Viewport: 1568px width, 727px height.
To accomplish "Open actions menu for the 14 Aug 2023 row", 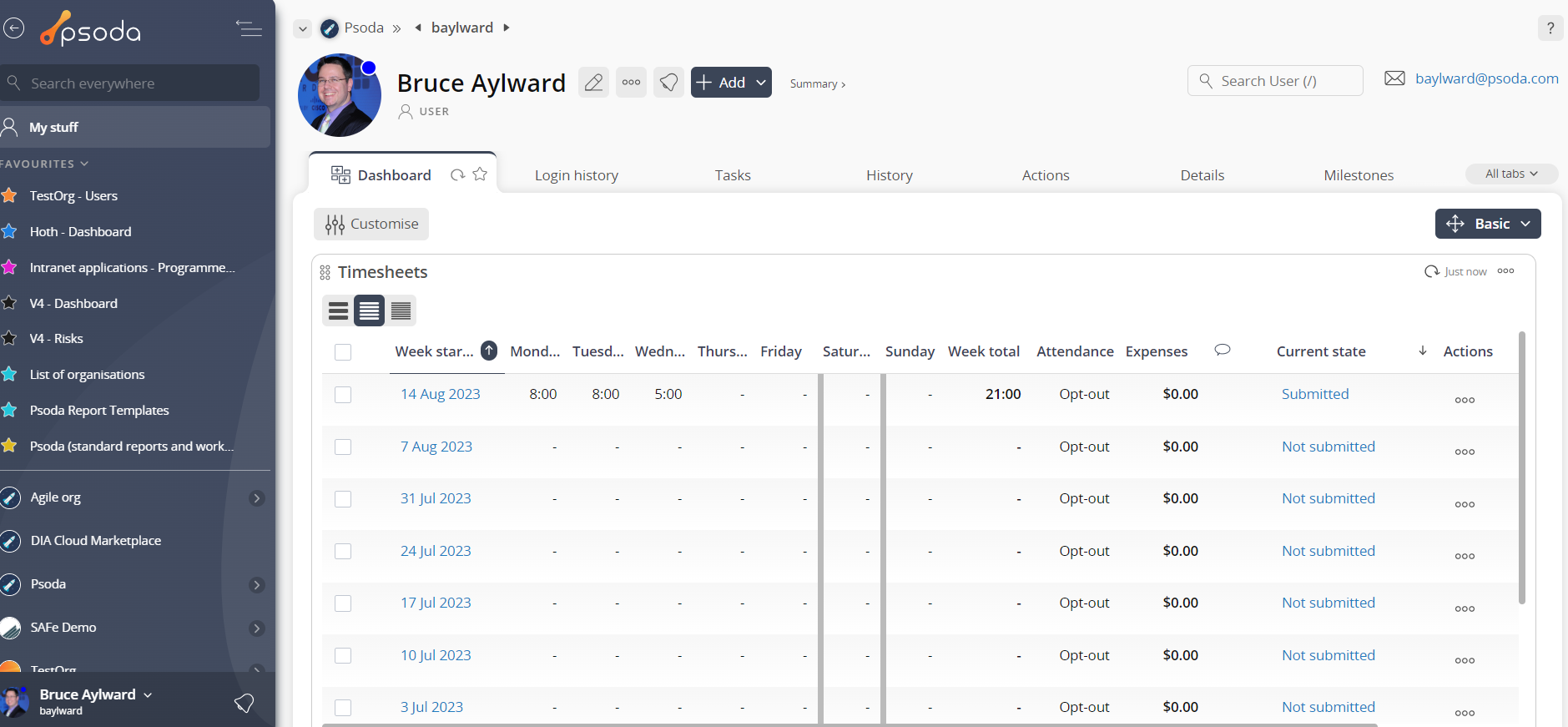I will [1465, 400].
